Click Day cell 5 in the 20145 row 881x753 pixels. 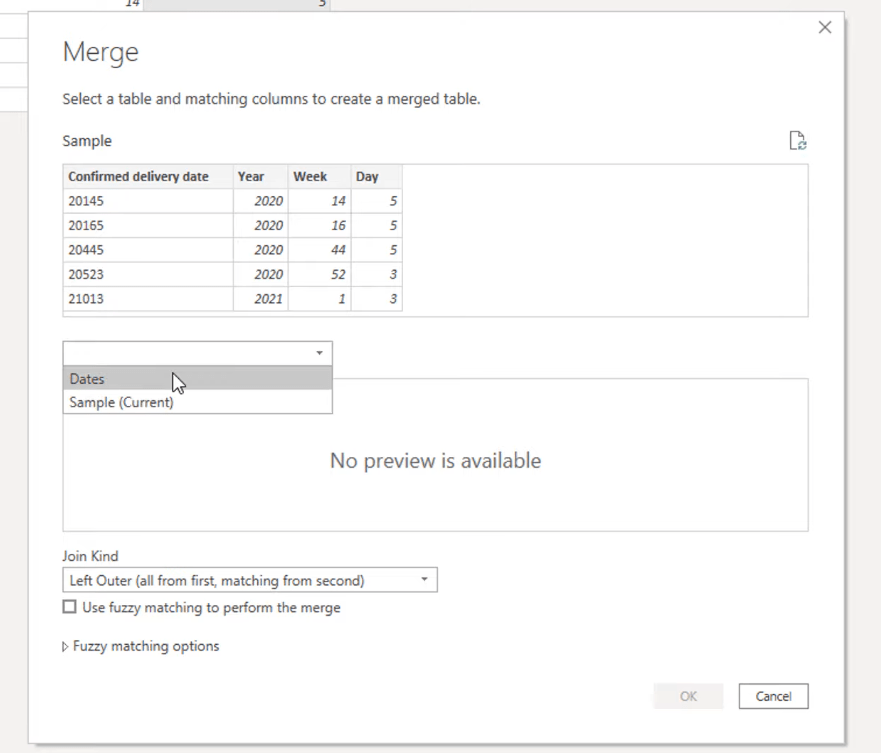(x=376, y=201)
